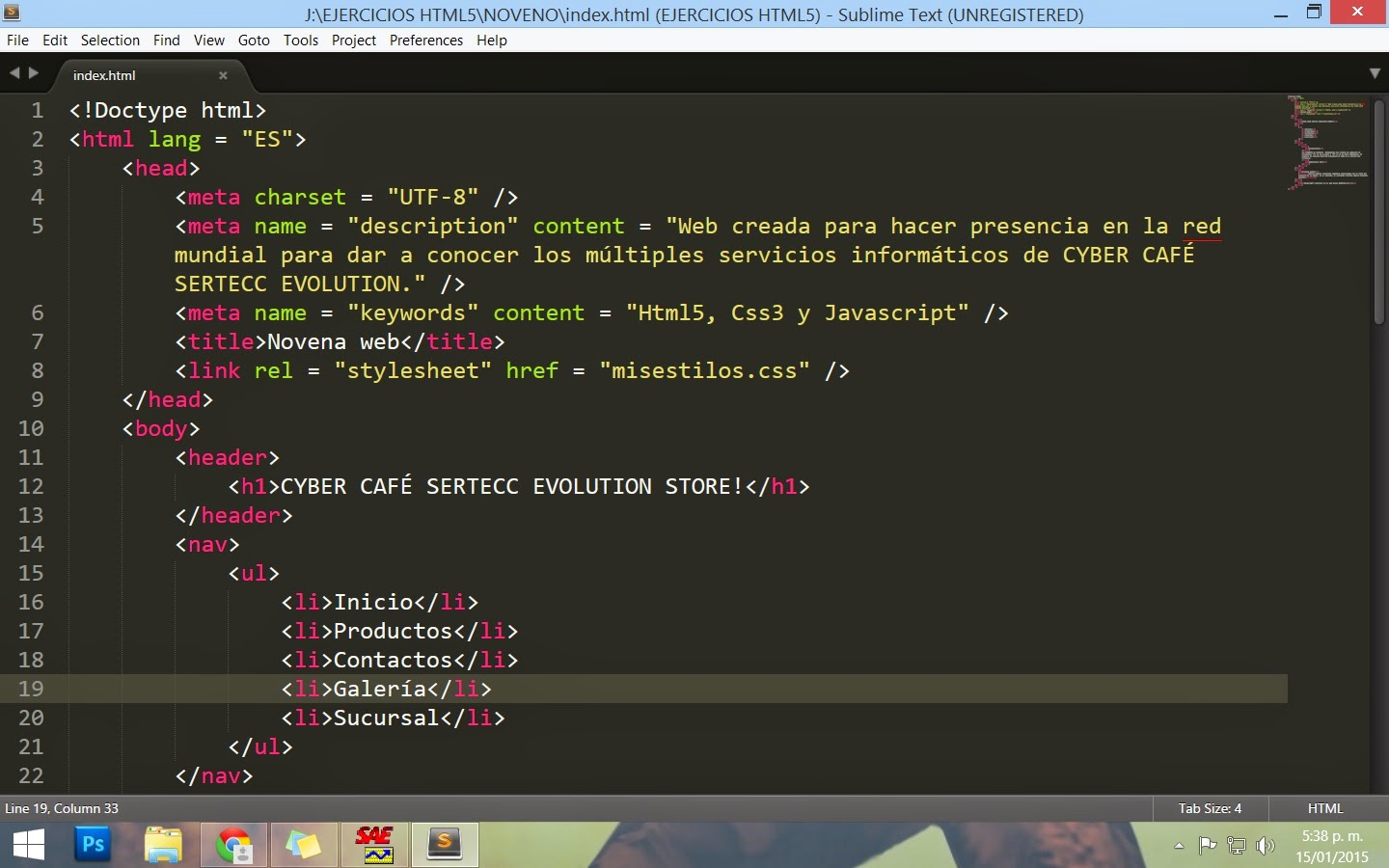Open Photoshop from the taskbar

click(93, 845)
